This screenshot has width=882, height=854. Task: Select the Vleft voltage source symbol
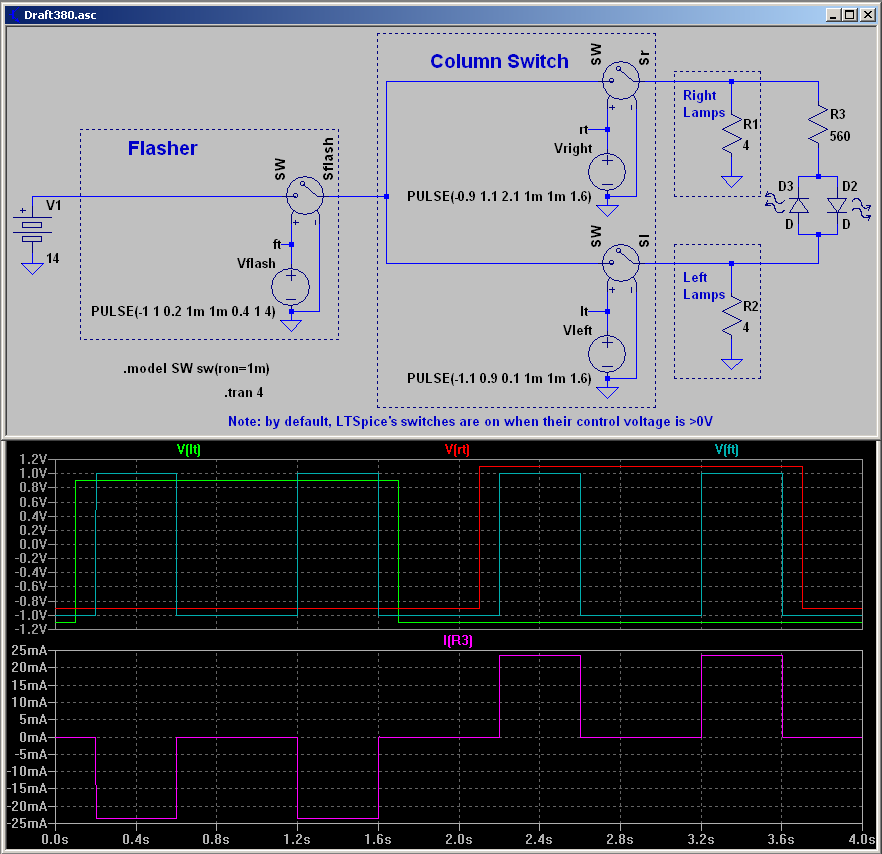click(x=607, y=354)
